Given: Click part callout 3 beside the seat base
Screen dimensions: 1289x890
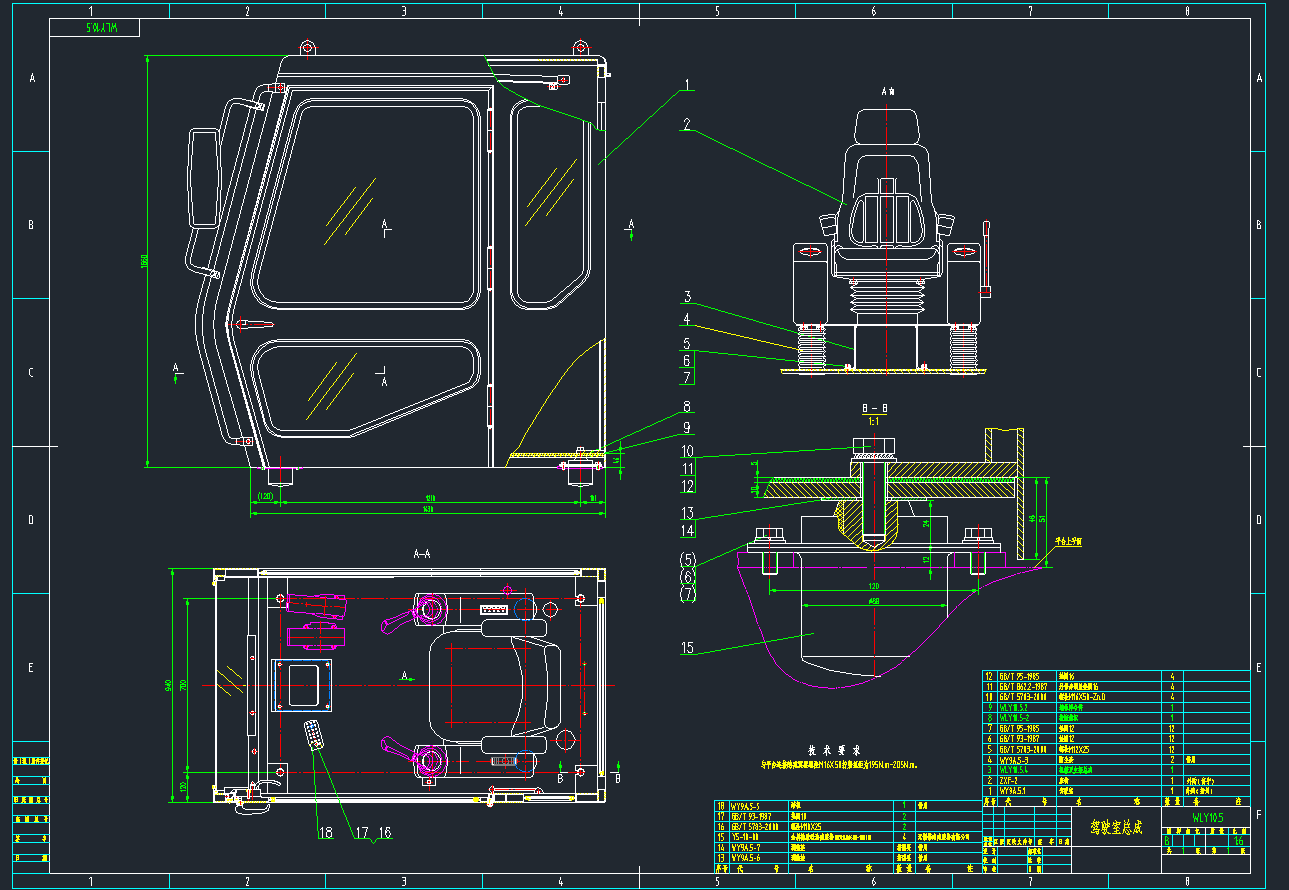Looking at the screenshot, I should click(x=688, y=297).
